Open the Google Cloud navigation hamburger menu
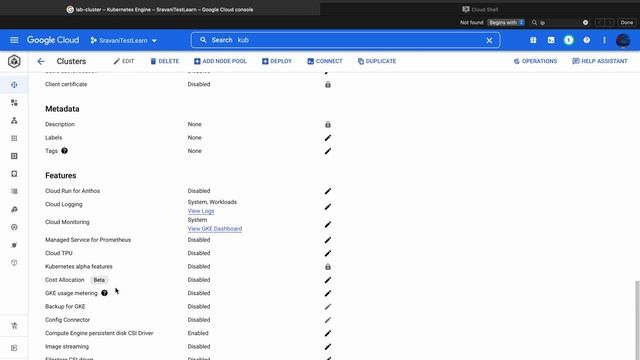The height and width of the screenshot is (360, 640). (14, 40)
